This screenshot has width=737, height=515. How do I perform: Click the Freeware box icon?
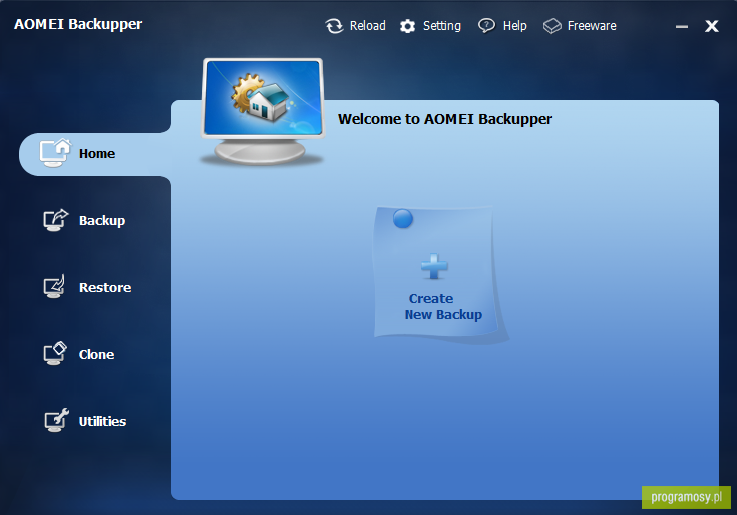coord(552,26)
